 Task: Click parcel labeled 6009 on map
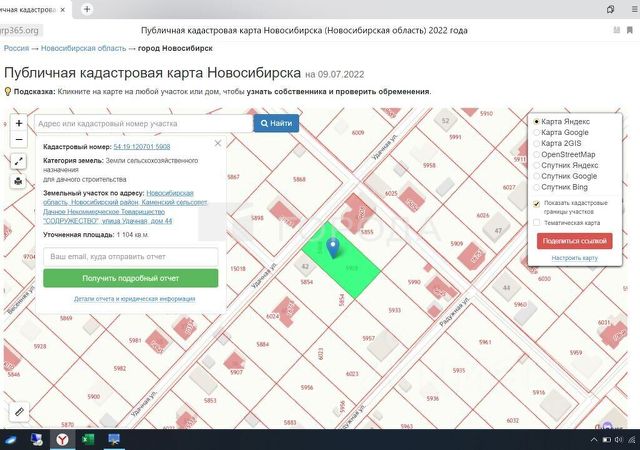[358, 133]
